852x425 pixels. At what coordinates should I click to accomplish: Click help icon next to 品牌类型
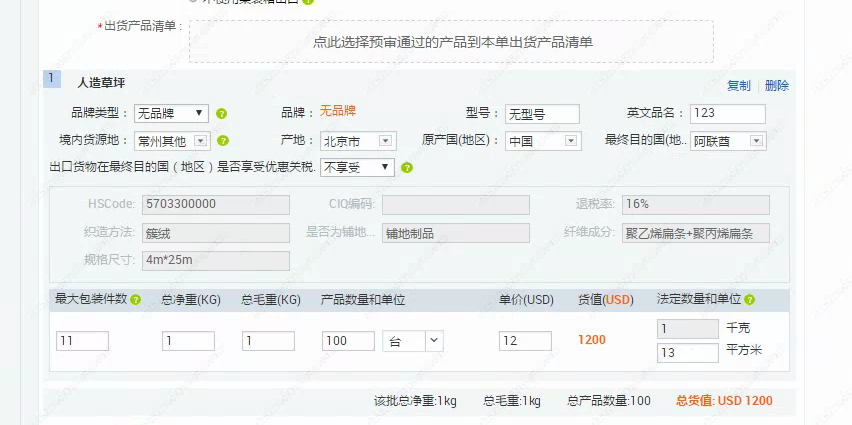222,114
